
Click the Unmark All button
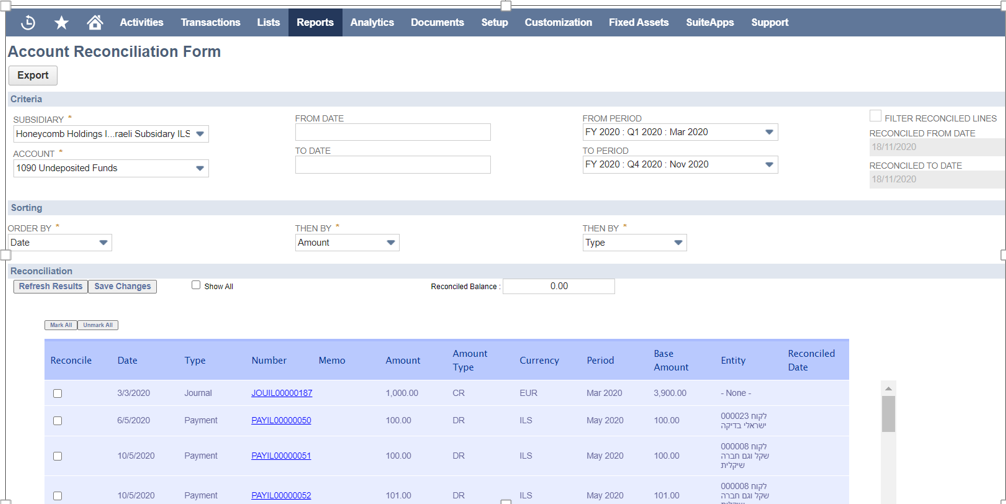(x=98, y=325)
